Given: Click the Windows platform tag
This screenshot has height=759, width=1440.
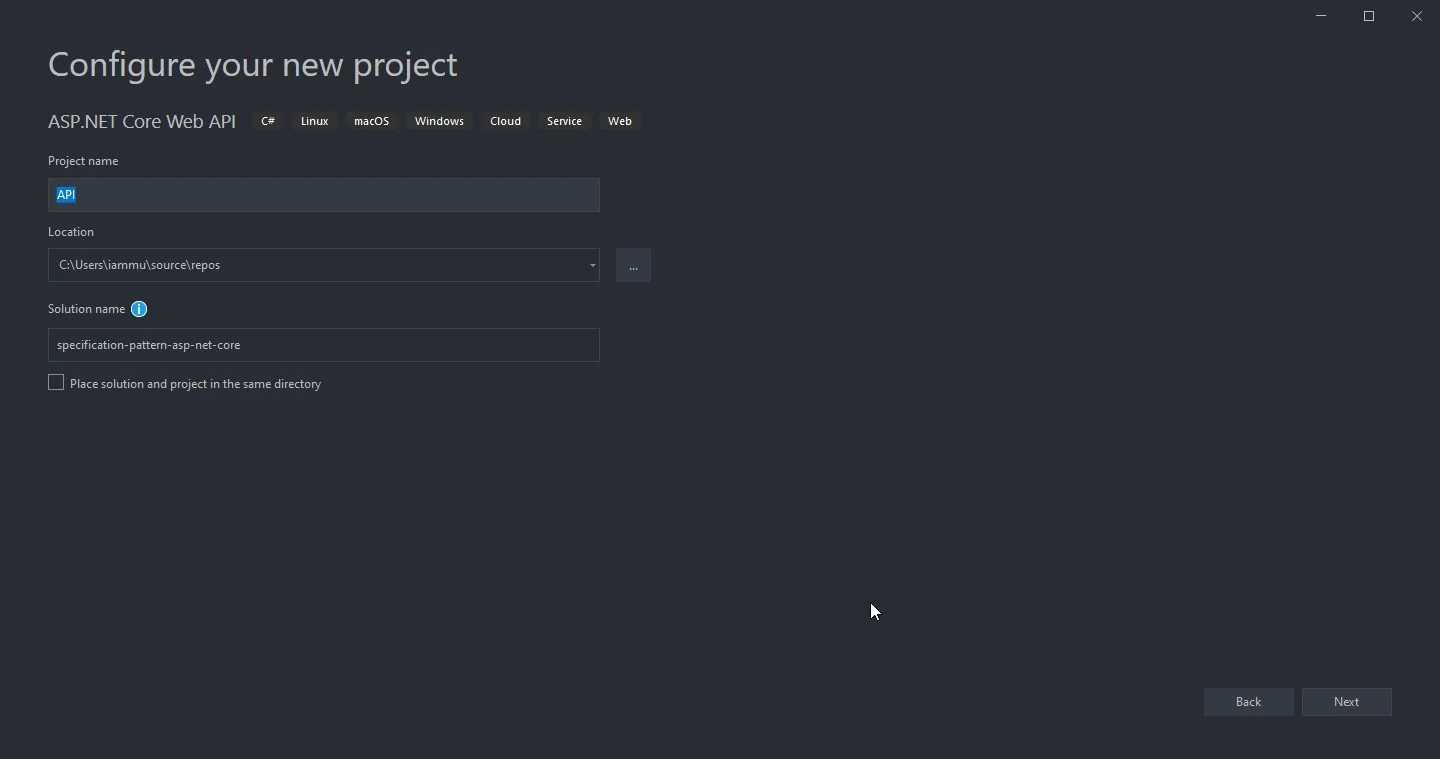Looking at the screenshot, I should [x=439, y=121].
